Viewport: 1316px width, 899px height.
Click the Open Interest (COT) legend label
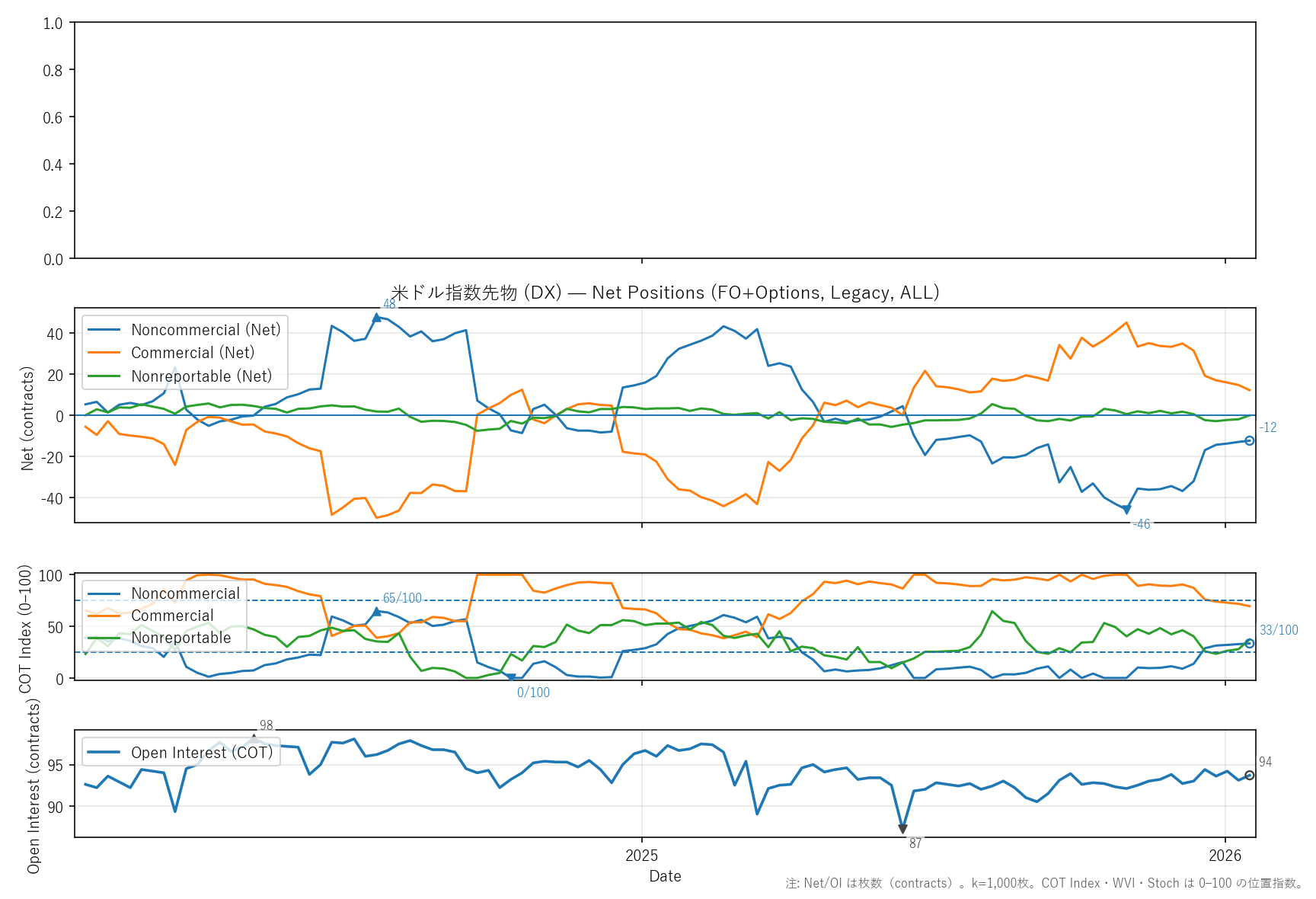[x=202, y=753]
